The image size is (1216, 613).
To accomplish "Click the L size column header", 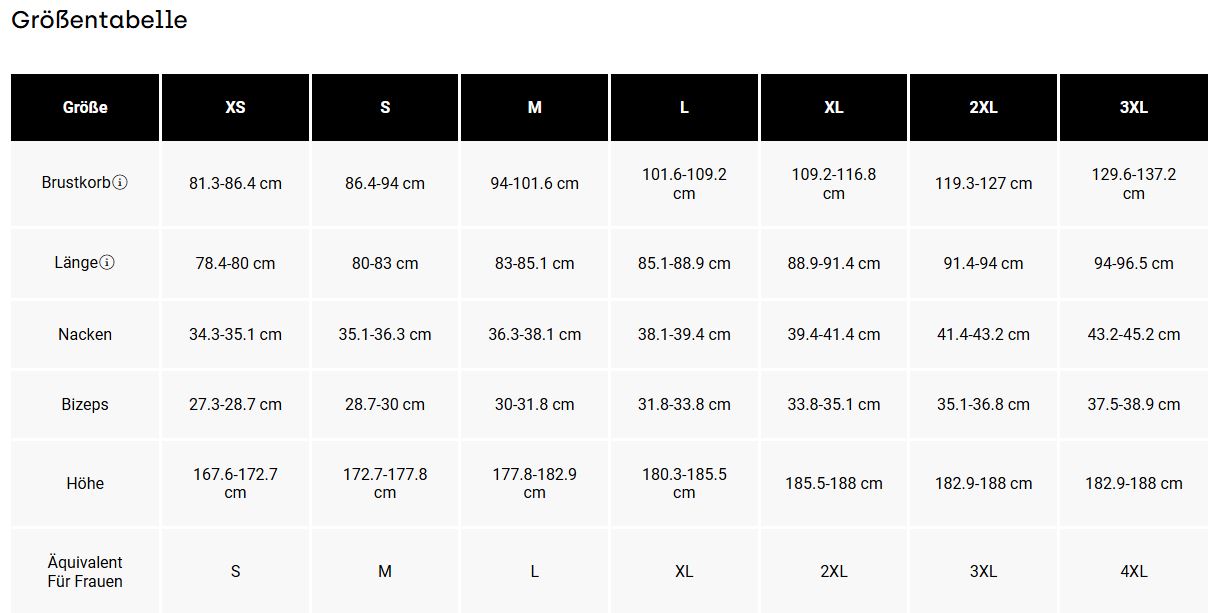I will (684, 108).
